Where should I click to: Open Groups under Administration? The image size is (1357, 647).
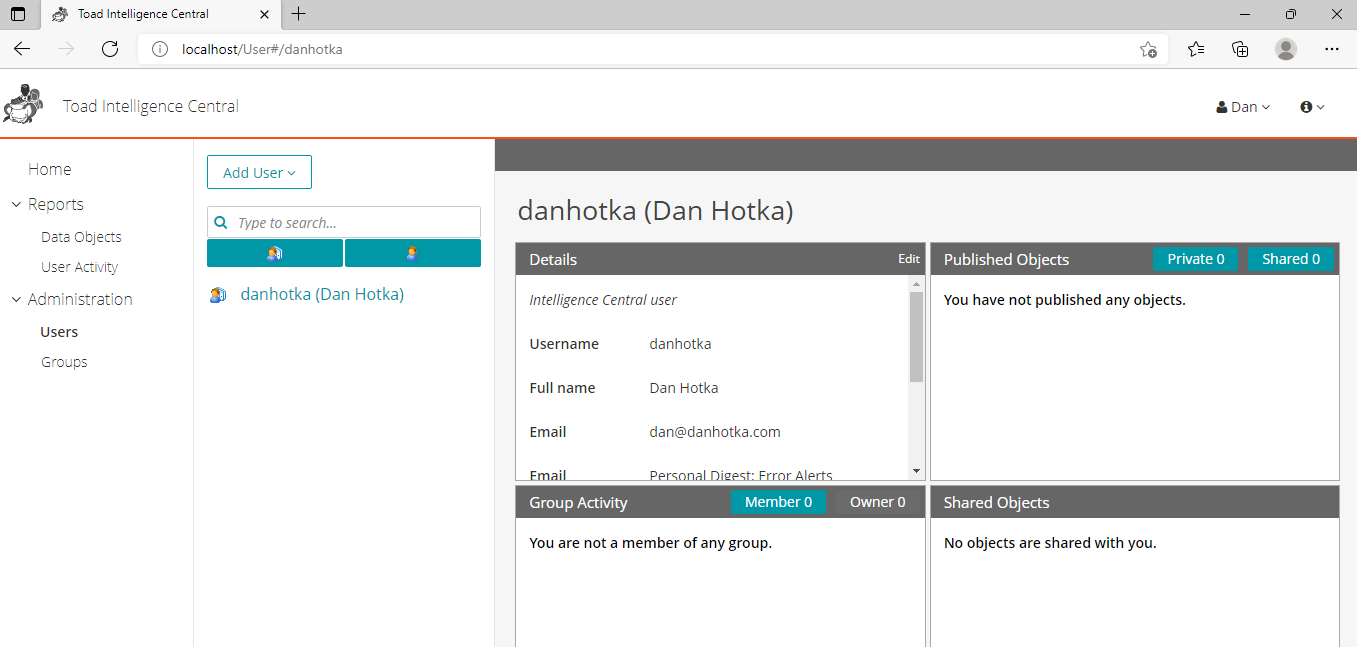click(x=64, y=362)
